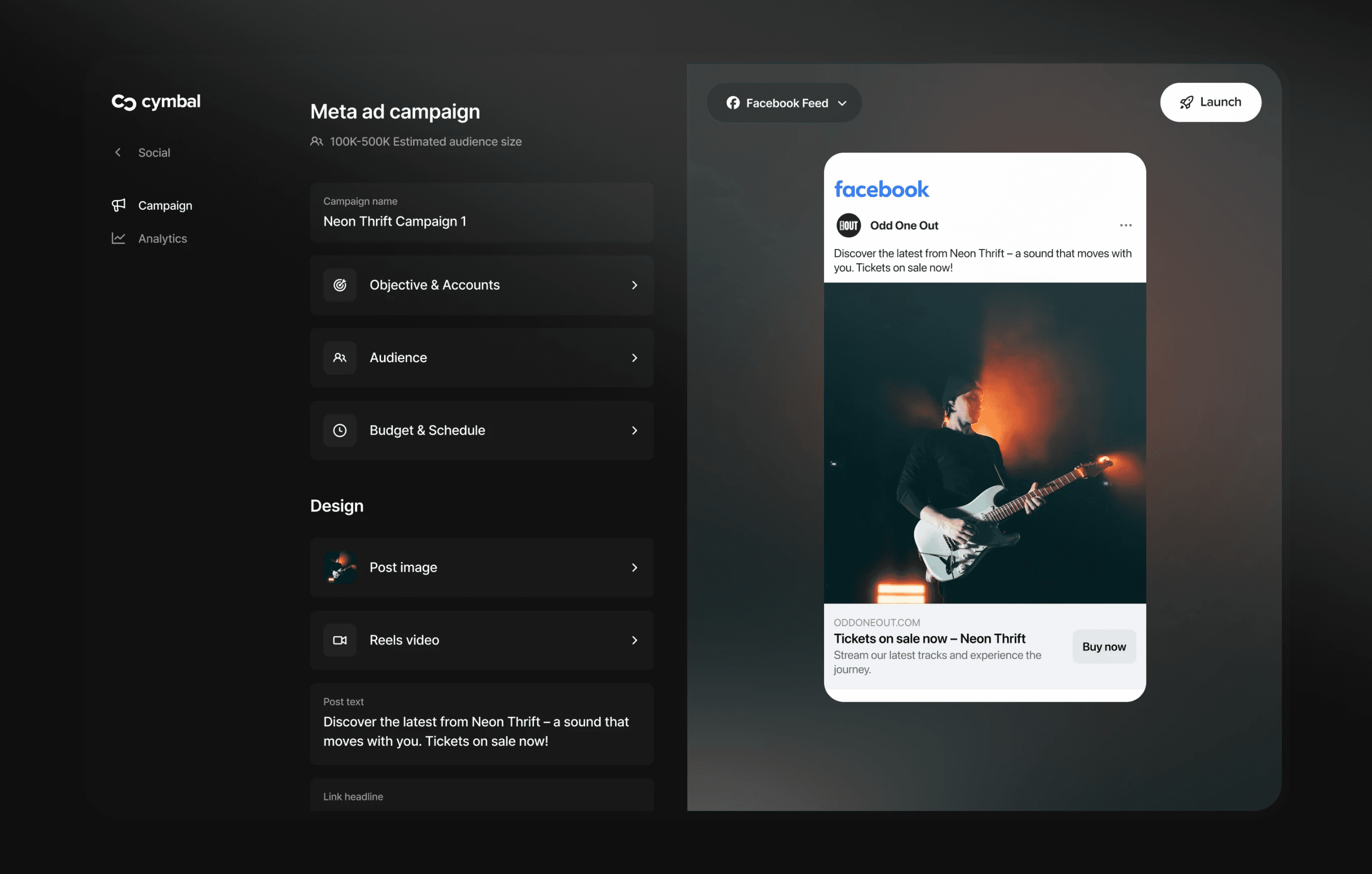Image resolution: width=1372 pixels, height=874 pixels.
Task: Click the Post image thumbnail
Action: [340, 567]
